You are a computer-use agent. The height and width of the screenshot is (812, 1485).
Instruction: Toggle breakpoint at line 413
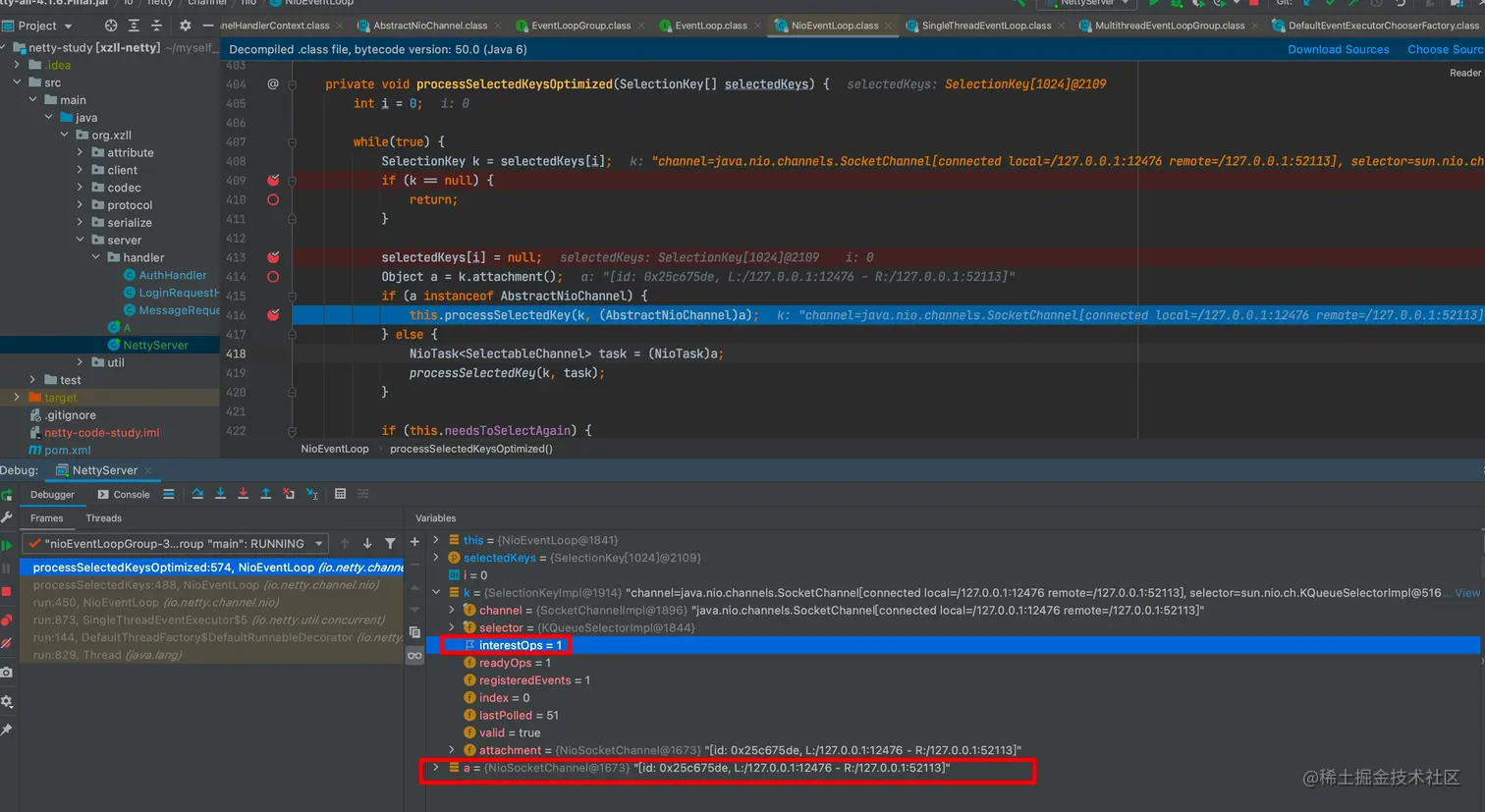(x=273, y=257)
